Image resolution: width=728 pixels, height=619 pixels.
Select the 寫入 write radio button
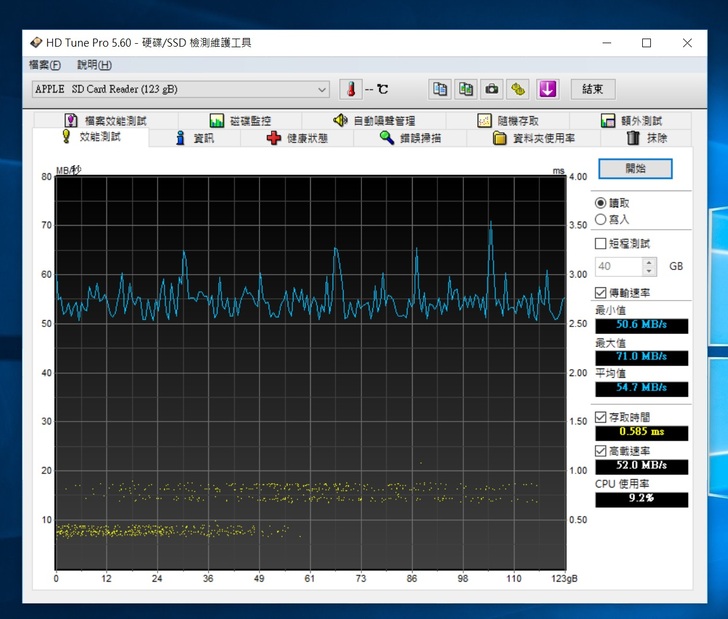click(601, 219)
